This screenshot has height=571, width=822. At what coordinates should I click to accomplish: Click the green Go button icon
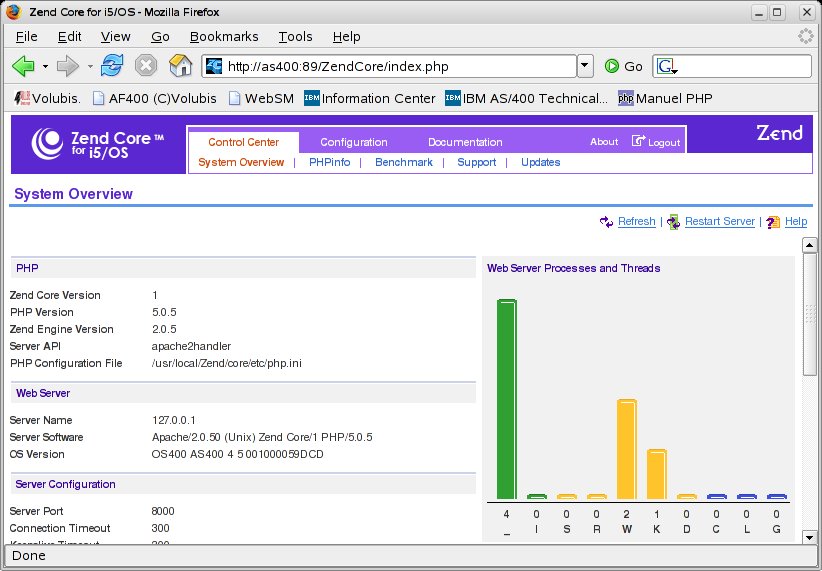[x=611, y=66]
